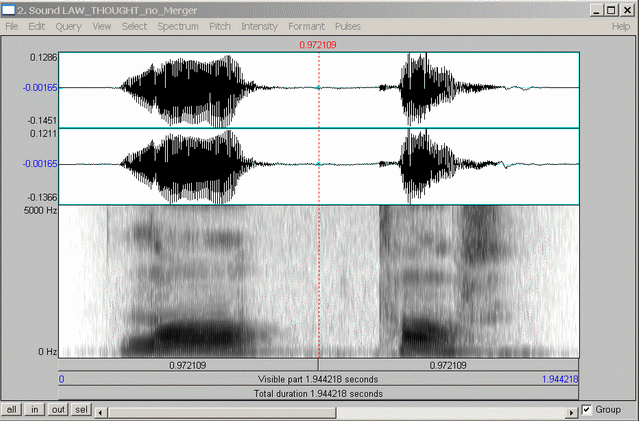Expand the Pulses menu

pyautogui.click(x=348, y=26)
